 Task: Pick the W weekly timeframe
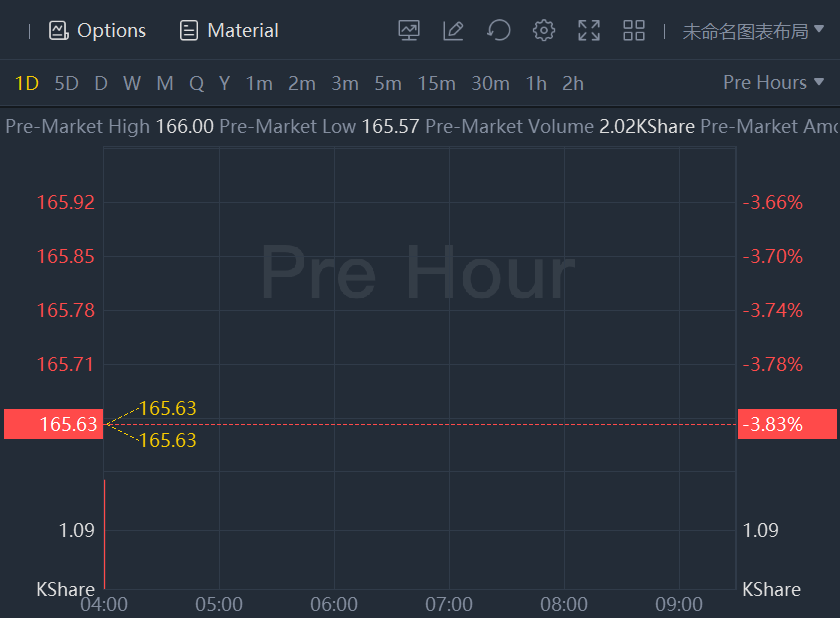tap(132, 83)
